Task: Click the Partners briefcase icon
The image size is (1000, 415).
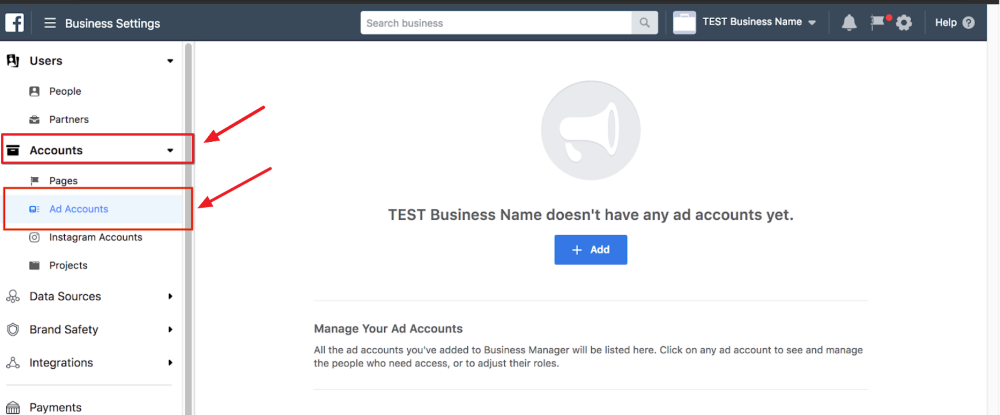Action: (34, 120)
